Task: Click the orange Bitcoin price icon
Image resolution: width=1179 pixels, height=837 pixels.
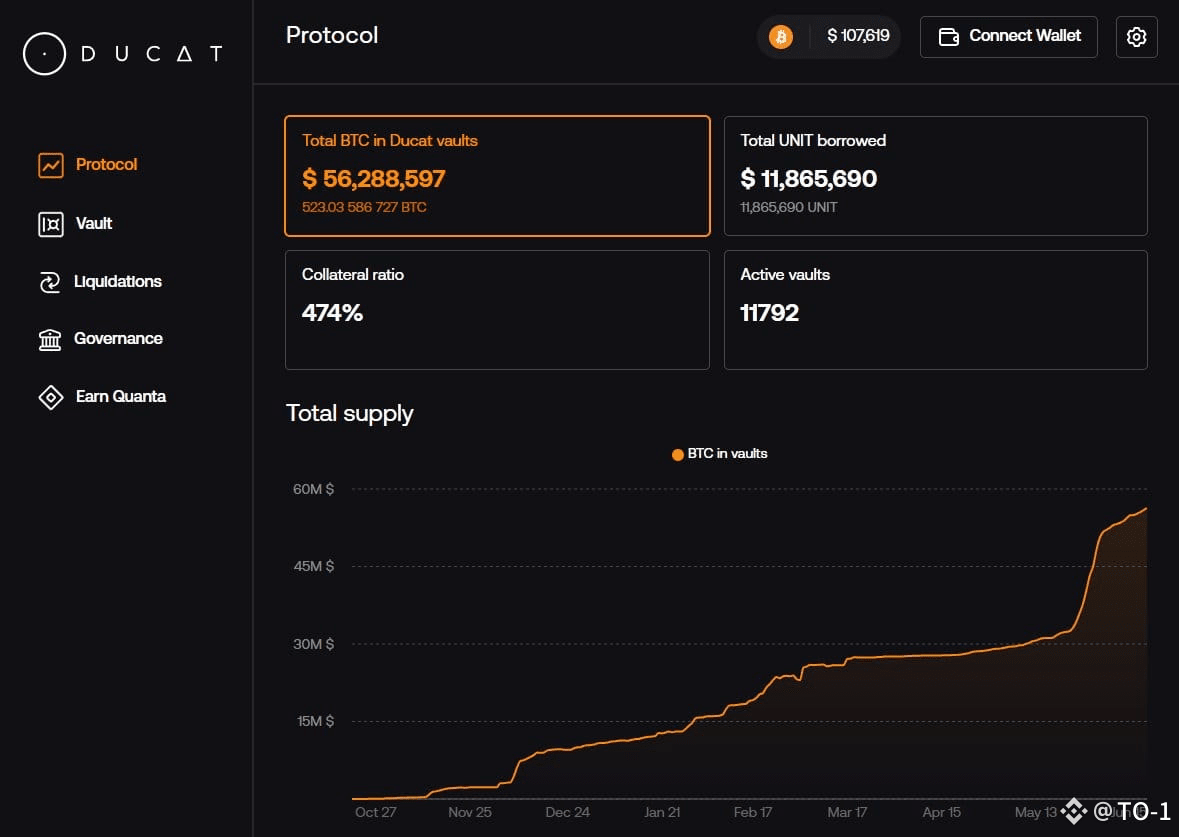Action: click(780, 36)
